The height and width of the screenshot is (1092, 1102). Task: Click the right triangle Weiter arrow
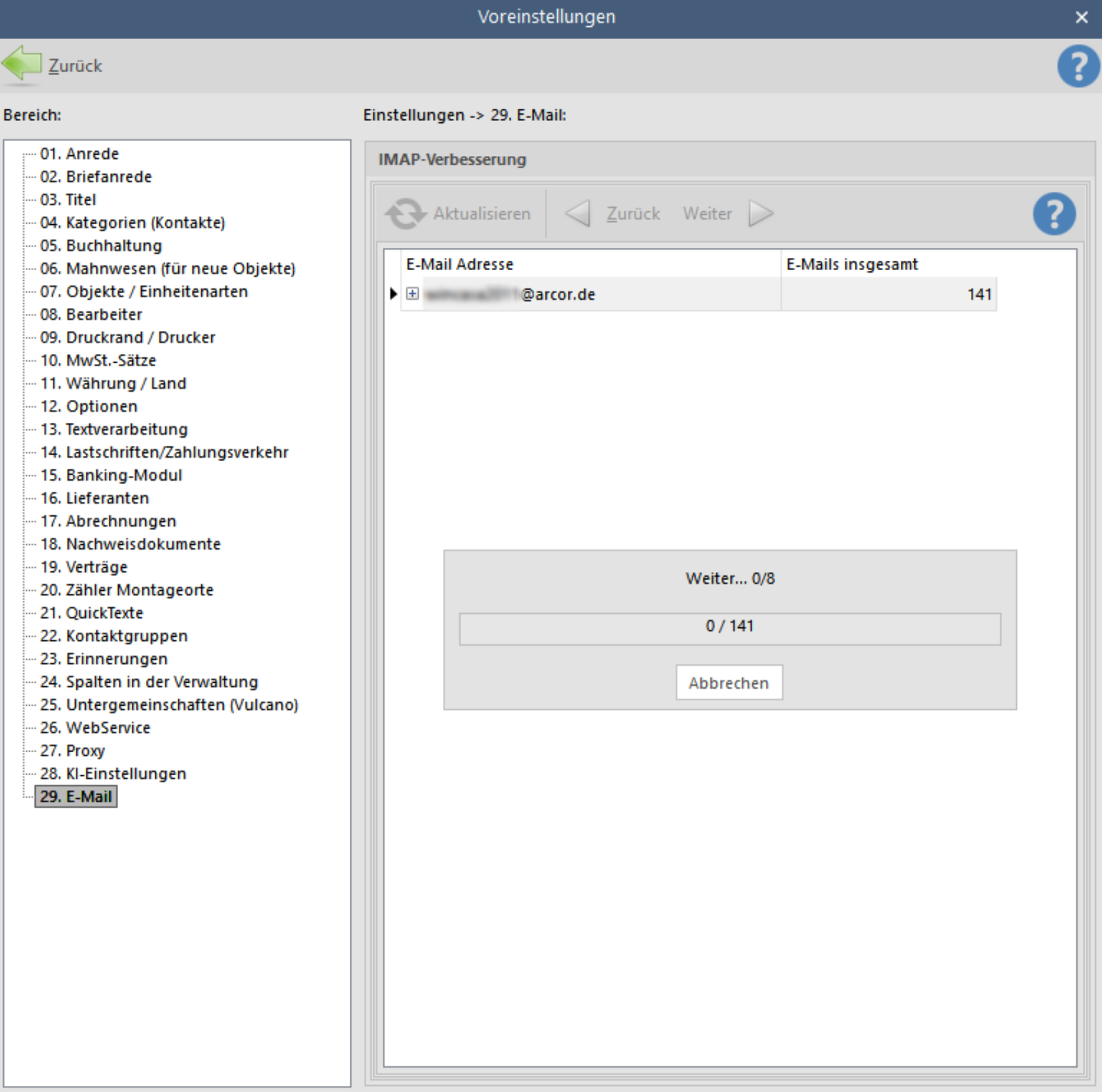tap(761, 213)
